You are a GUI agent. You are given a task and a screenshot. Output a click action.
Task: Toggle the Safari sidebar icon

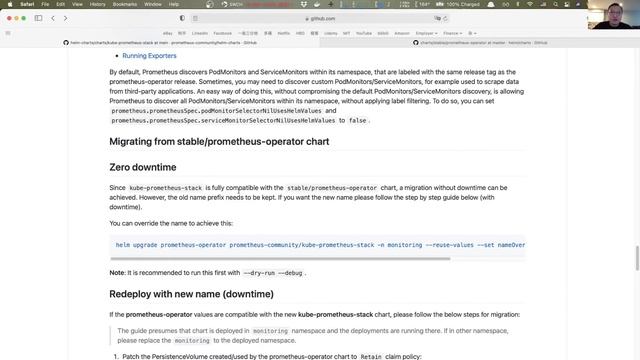pos(38,18)
